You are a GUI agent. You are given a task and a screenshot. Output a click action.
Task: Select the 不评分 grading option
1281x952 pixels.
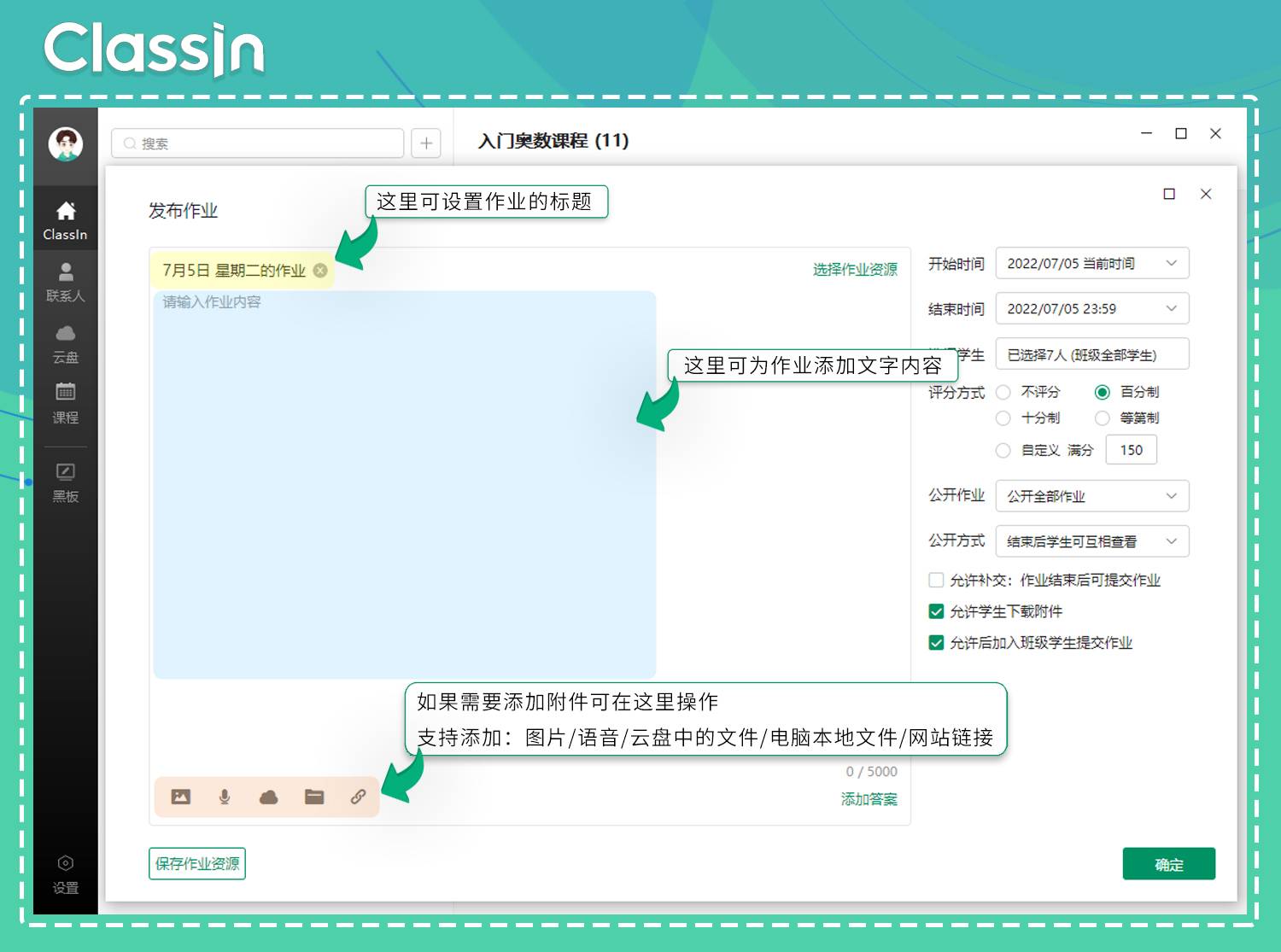pos(1003,392)
